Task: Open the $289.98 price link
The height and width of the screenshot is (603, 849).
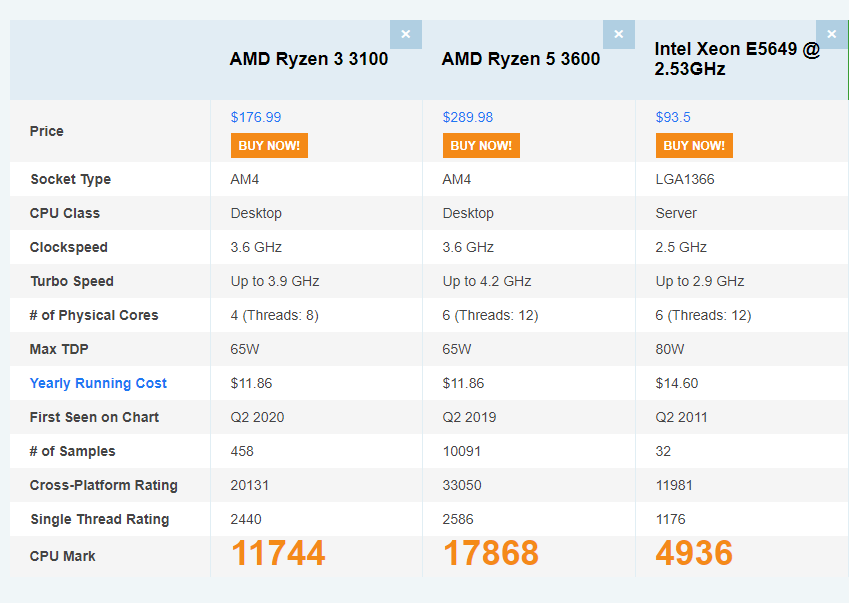Action: click(x=468, y=117)
